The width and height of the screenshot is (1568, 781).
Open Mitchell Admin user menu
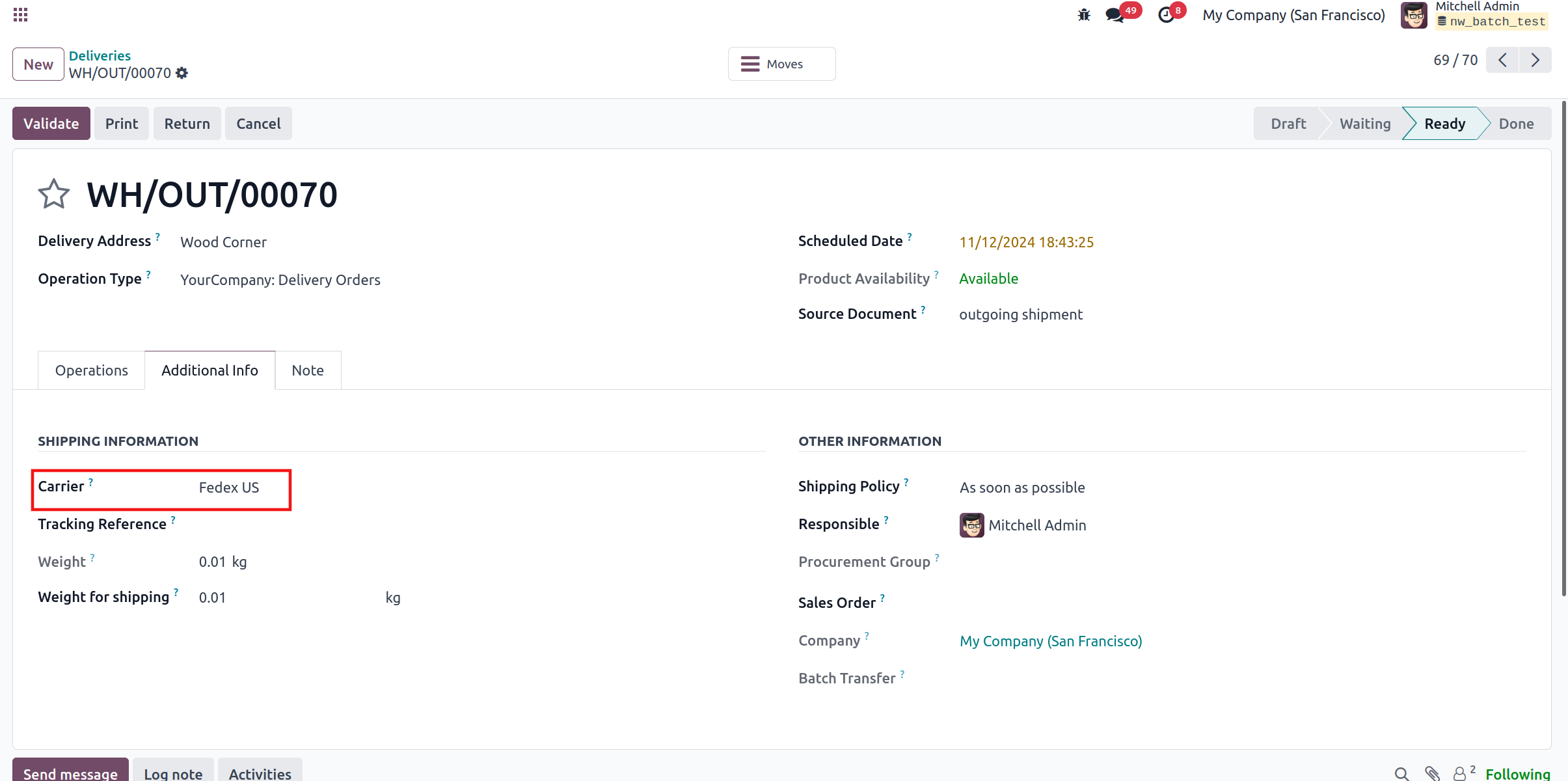coord(1474,14)
